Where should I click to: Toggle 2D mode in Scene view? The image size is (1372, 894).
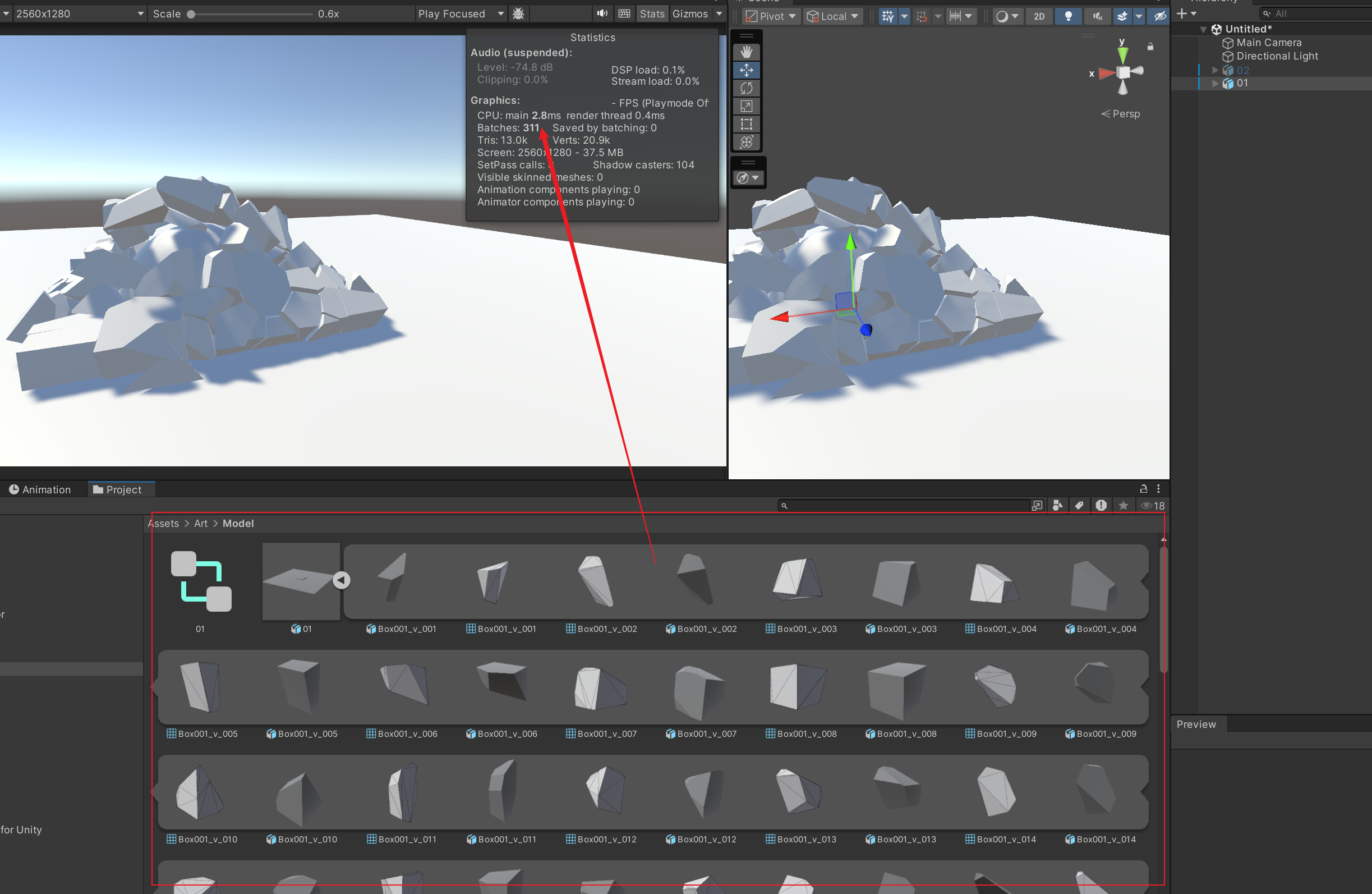[1039, 17]
